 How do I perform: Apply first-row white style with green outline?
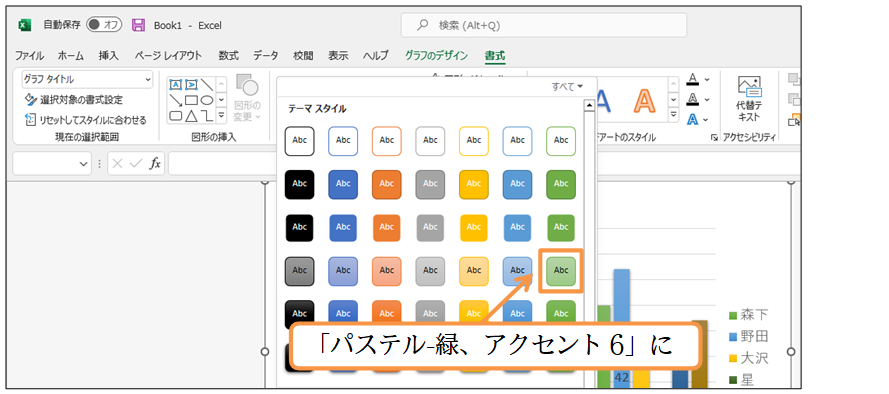[561, 141]
